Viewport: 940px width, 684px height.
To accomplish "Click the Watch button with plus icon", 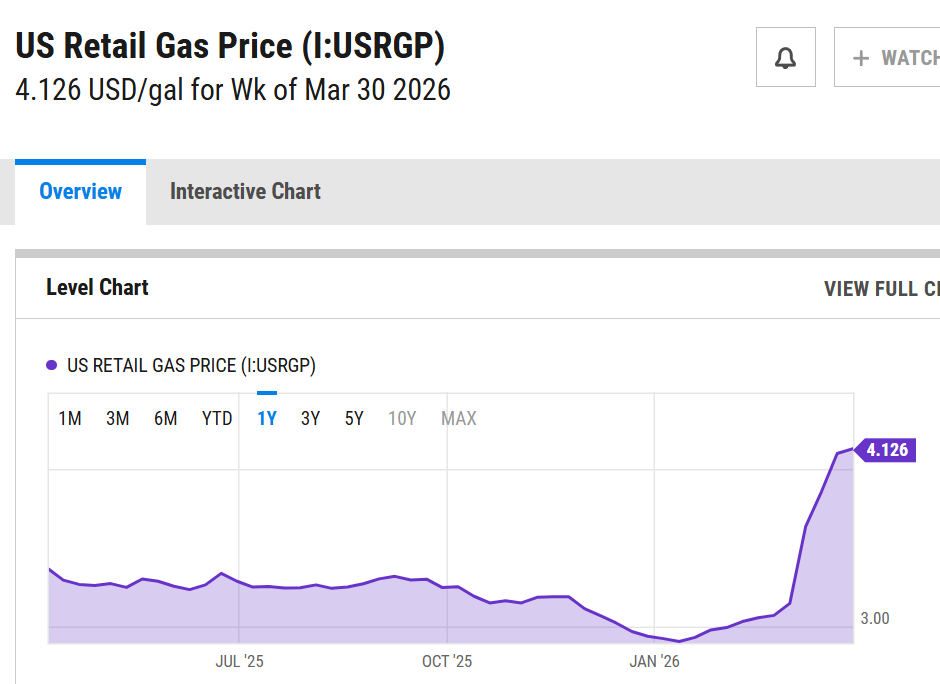I will (x=893, y=57).
